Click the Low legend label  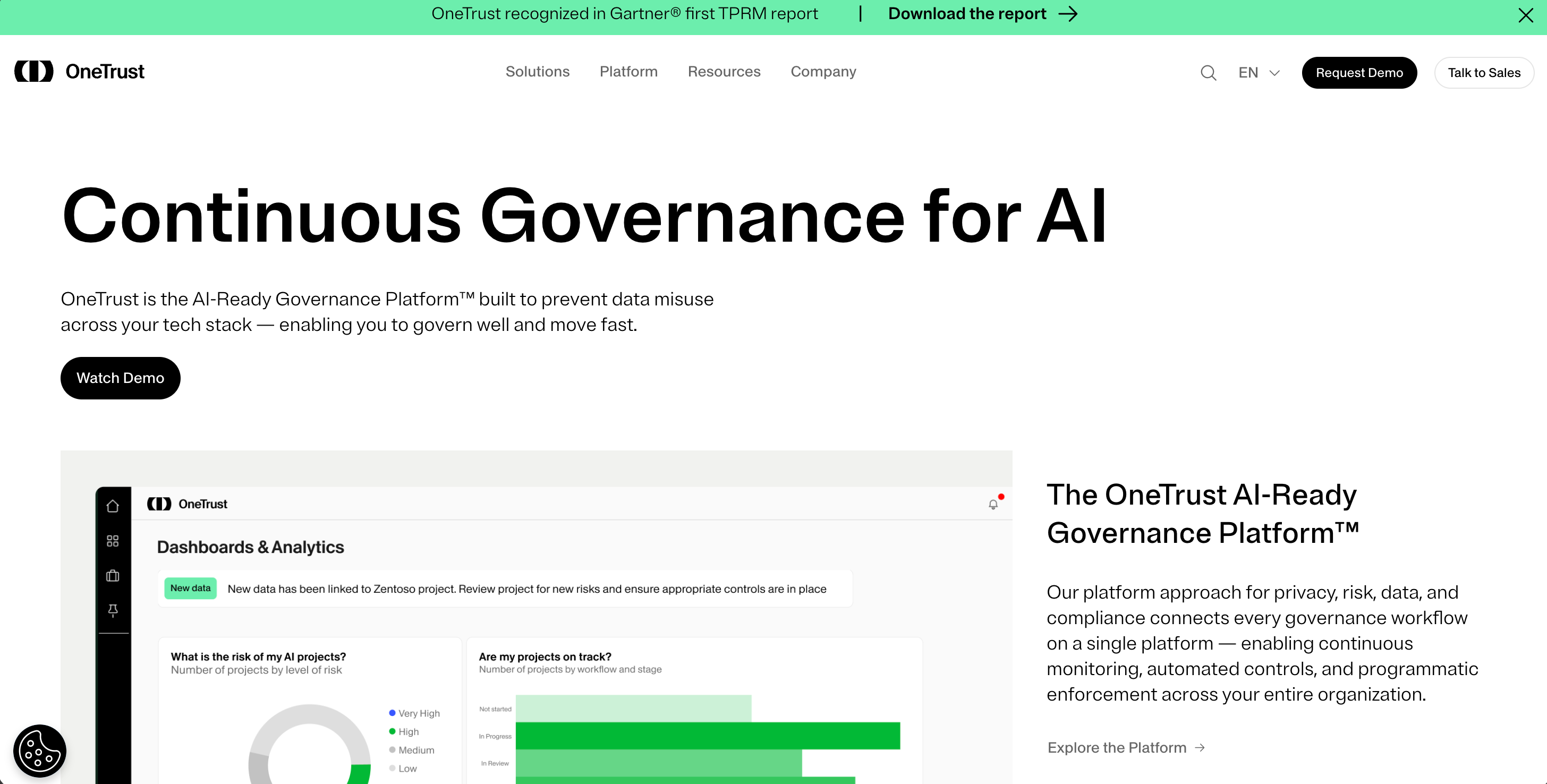pos(407,769)
